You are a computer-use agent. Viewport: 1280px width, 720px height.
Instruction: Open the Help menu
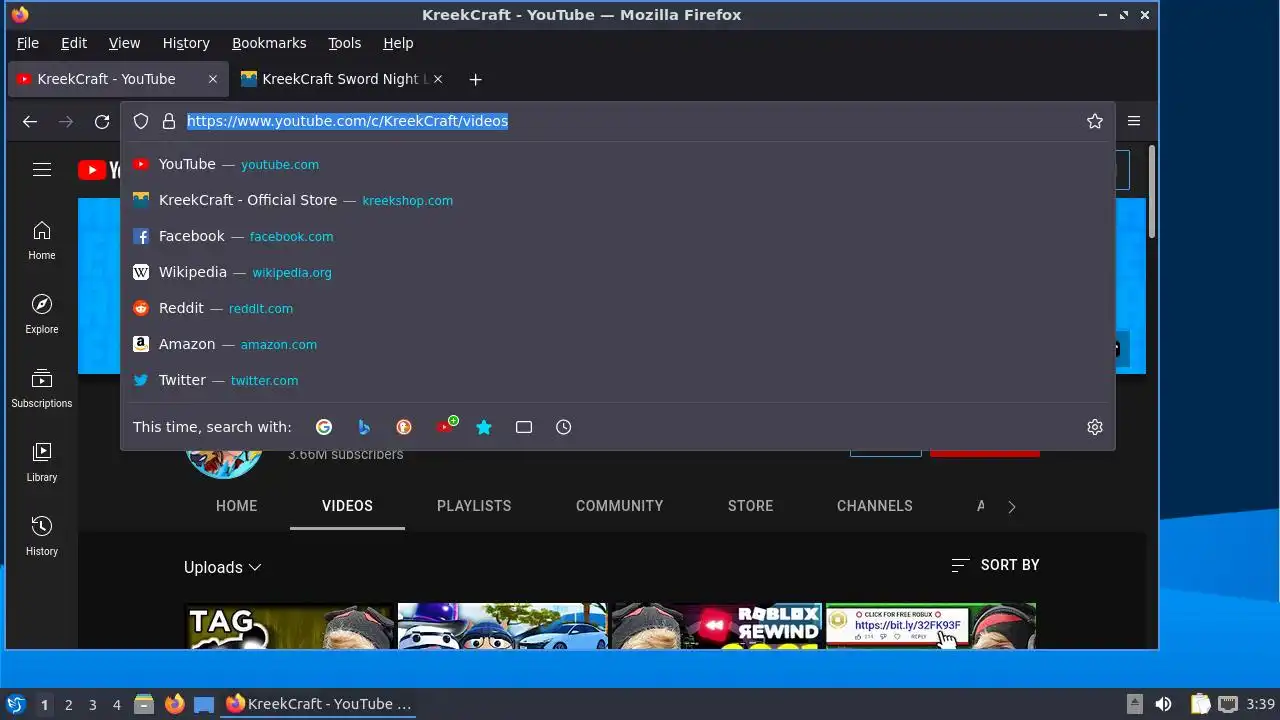pos(398,43)
